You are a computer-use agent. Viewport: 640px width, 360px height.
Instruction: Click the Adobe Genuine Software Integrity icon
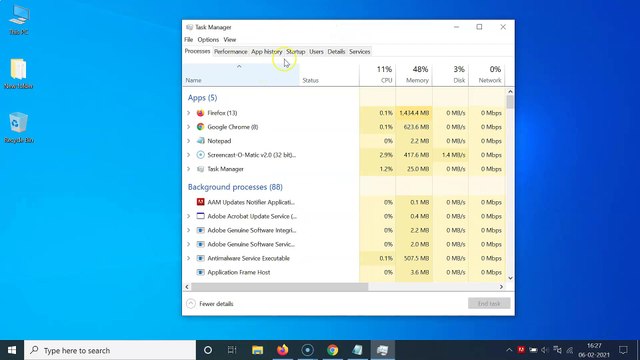pyautogui.click(x=200, y=230)
